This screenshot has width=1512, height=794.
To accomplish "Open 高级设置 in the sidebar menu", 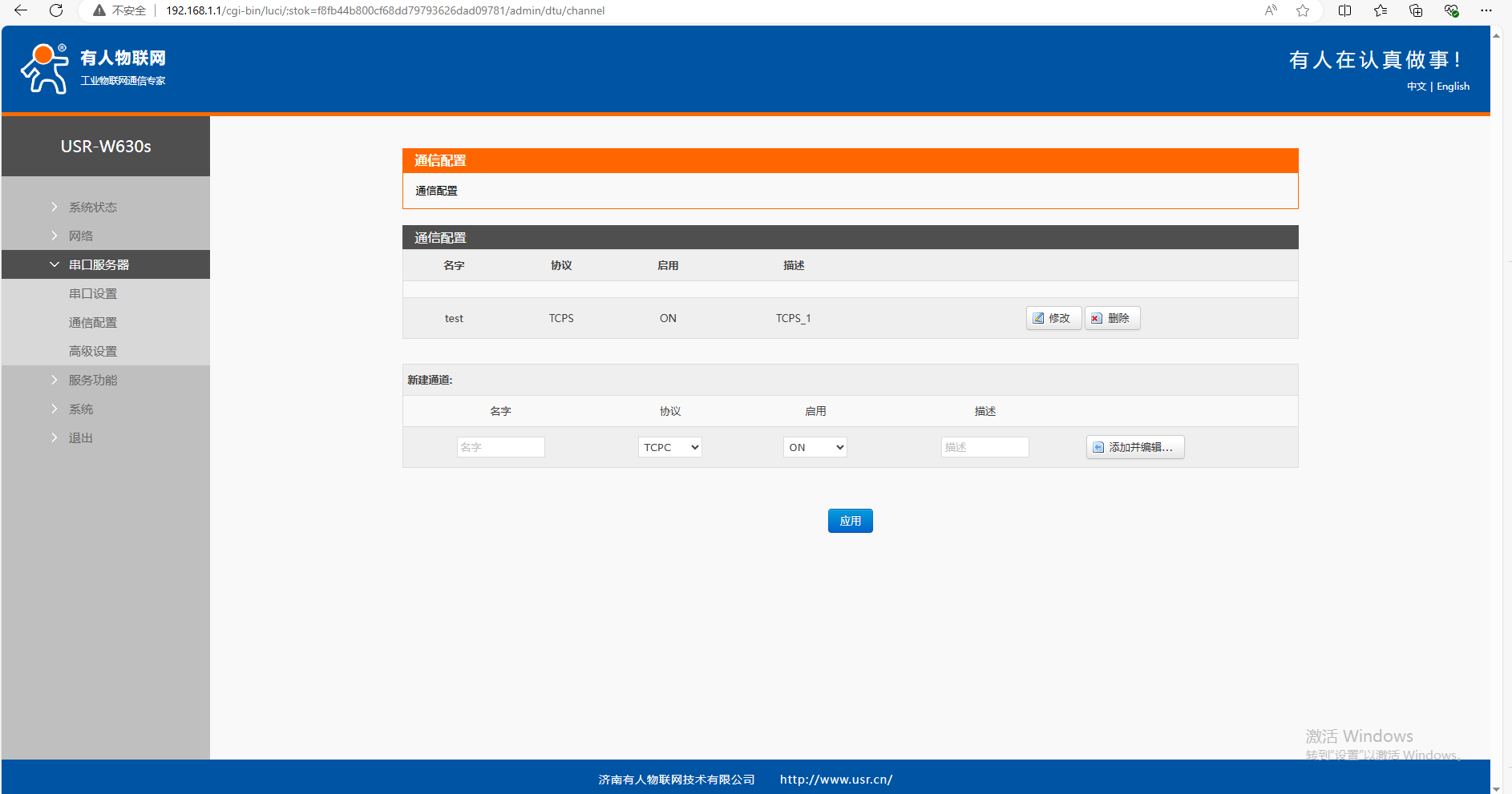I will pos(93,351).
